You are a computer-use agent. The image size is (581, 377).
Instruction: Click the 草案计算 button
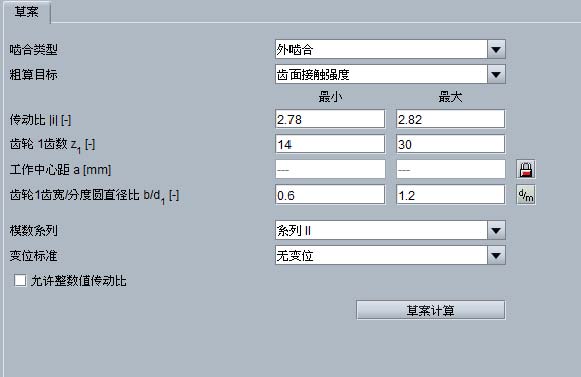tap(431, 310)
